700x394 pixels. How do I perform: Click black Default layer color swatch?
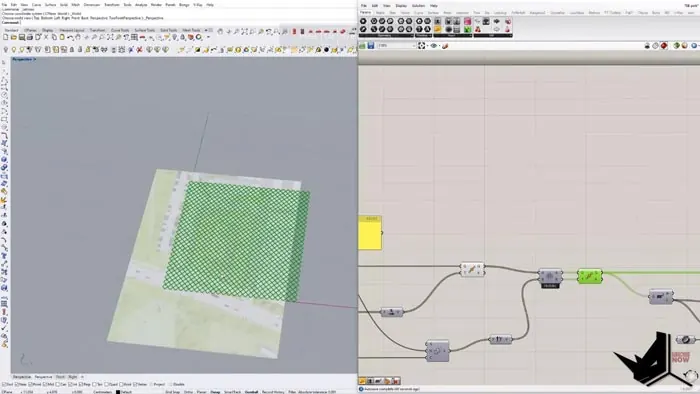[118, 392]
